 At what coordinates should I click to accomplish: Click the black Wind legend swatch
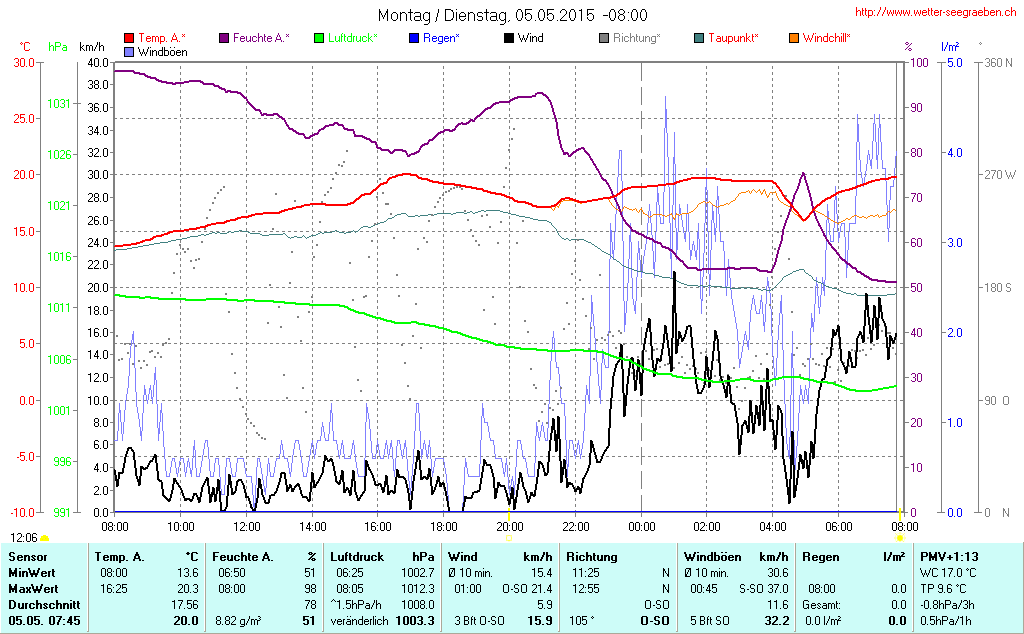coord(509,38)
